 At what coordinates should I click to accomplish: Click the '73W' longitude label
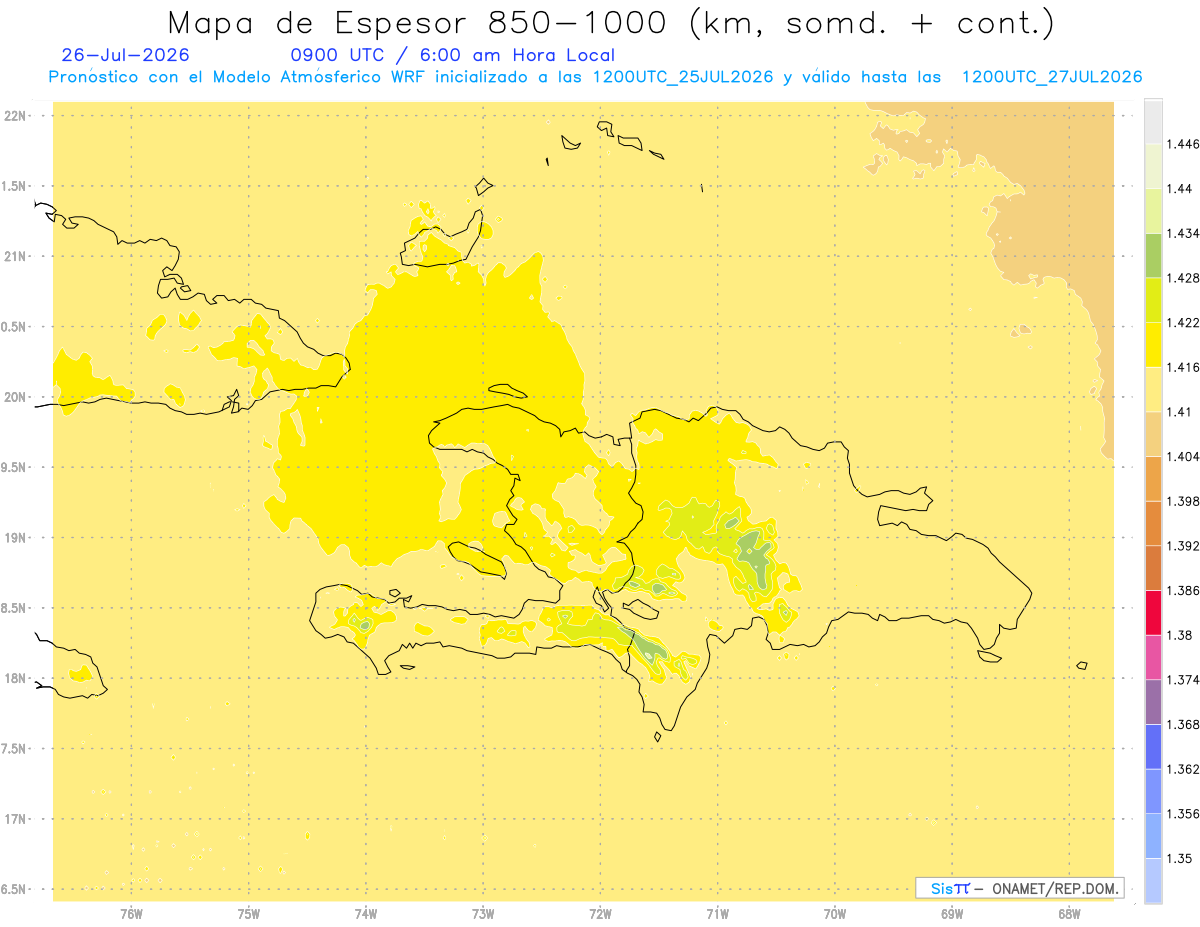(x=483, y=913)
